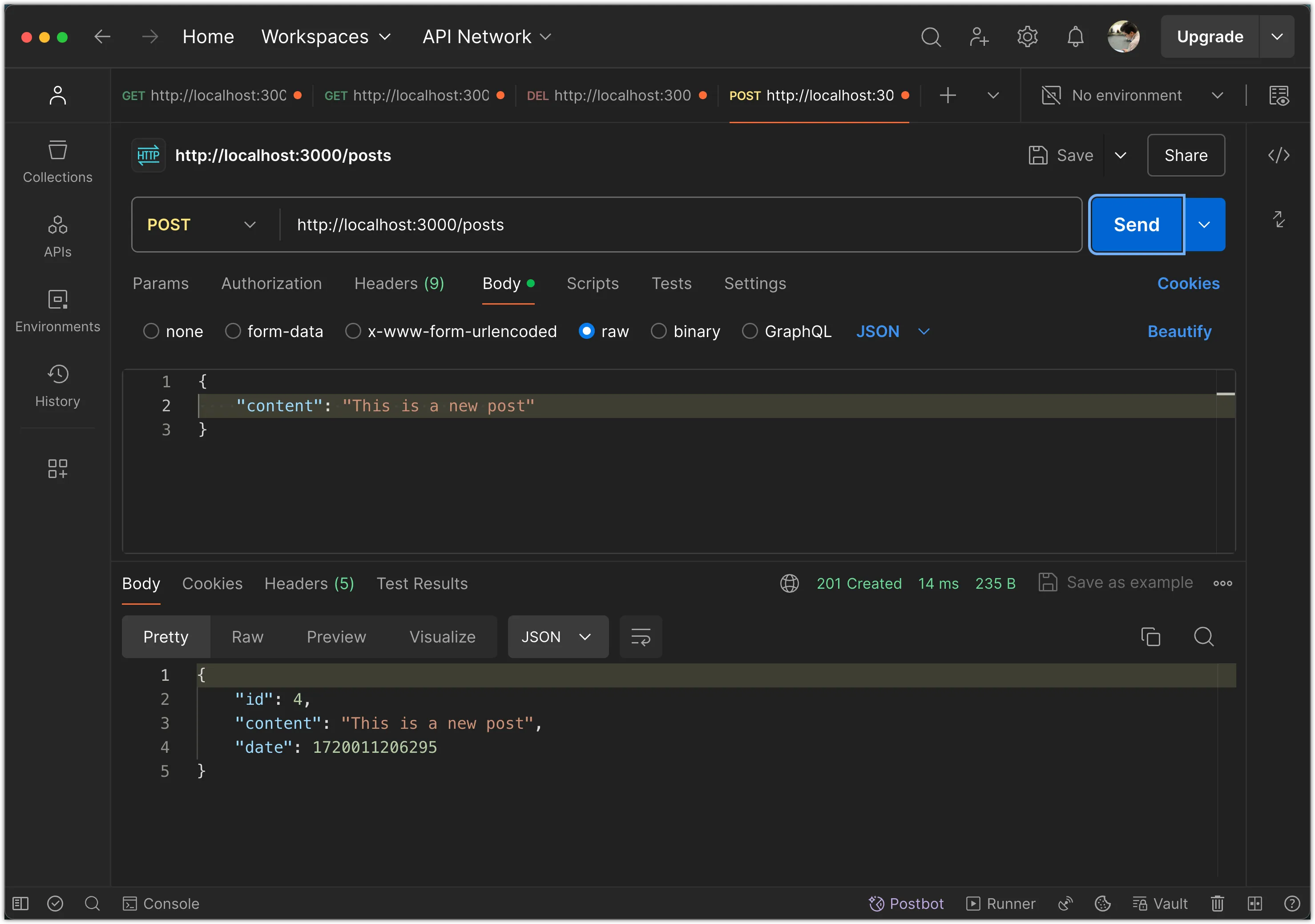Image resolution: width=1315 pixels, height=924 pixels.
Task: Click the network globe icon in response
Action: point(789,583)
